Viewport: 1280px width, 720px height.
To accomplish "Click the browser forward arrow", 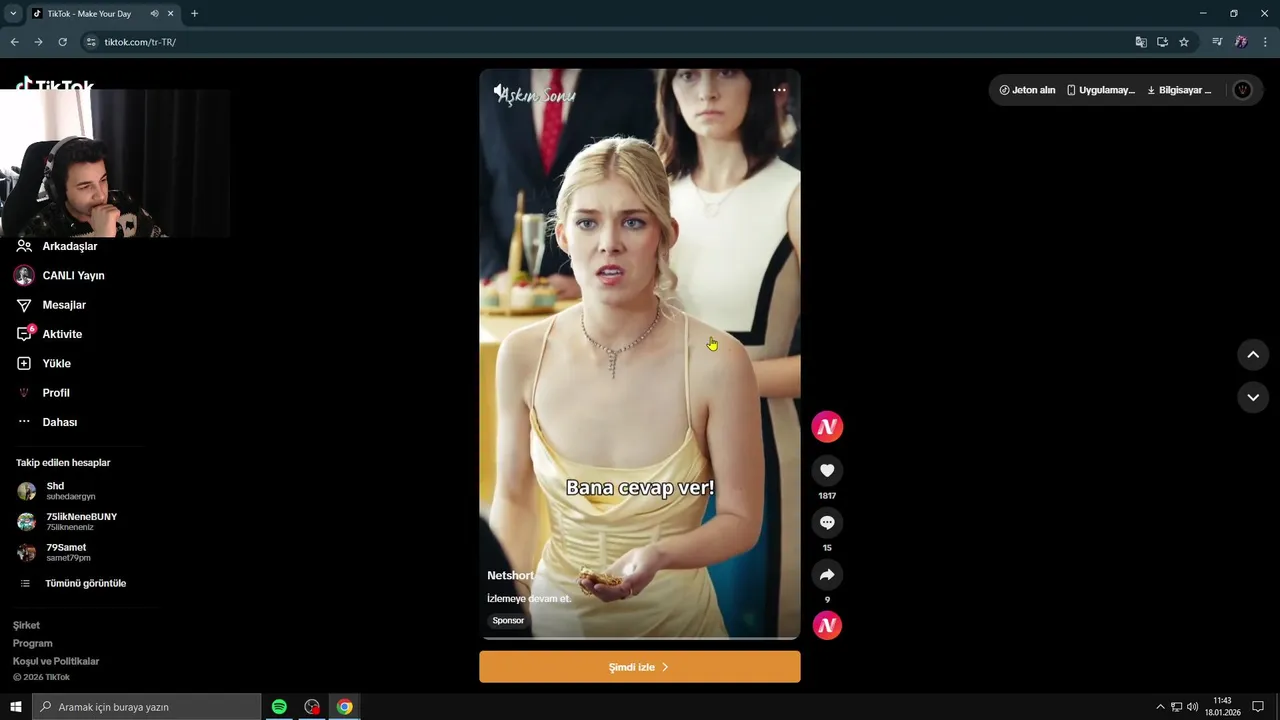I will (38, 42).
